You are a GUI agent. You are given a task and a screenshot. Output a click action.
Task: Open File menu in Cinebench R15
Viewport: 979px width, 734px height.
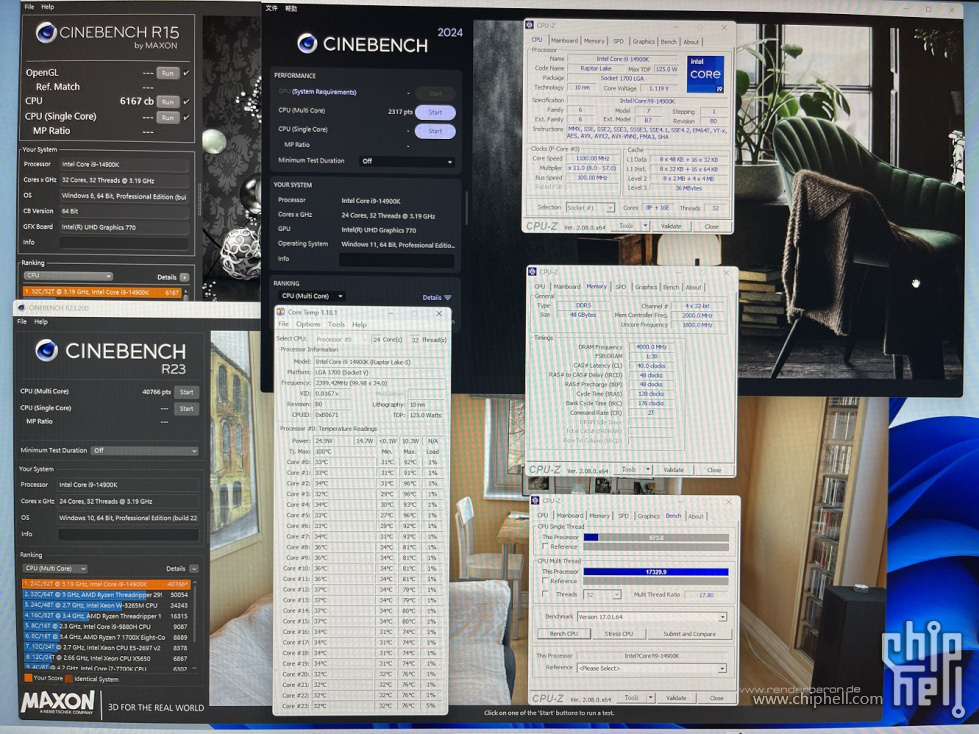(x=29, y=7)
